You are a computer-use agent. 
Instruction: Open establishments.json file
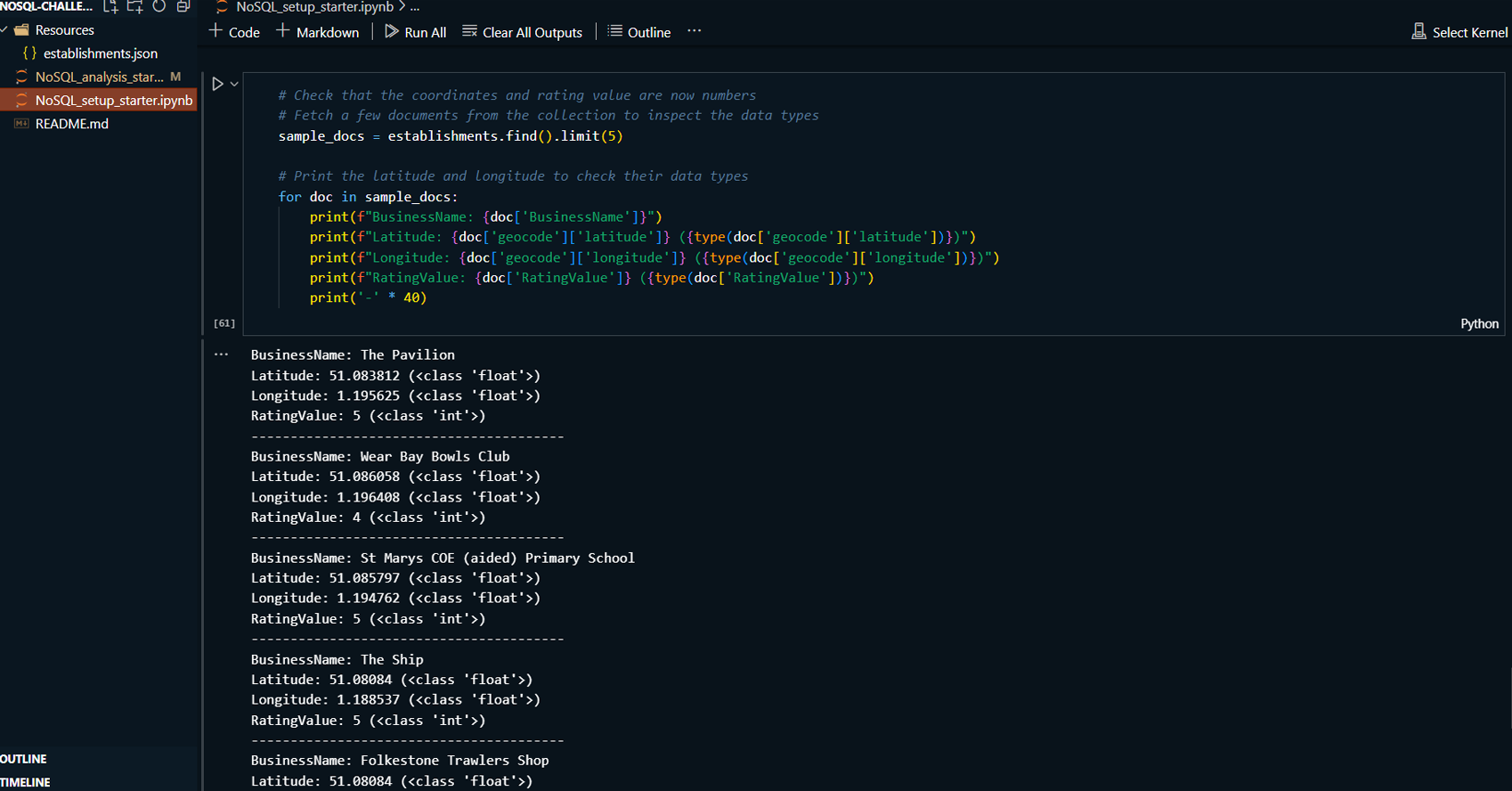[x=100, y=53]
